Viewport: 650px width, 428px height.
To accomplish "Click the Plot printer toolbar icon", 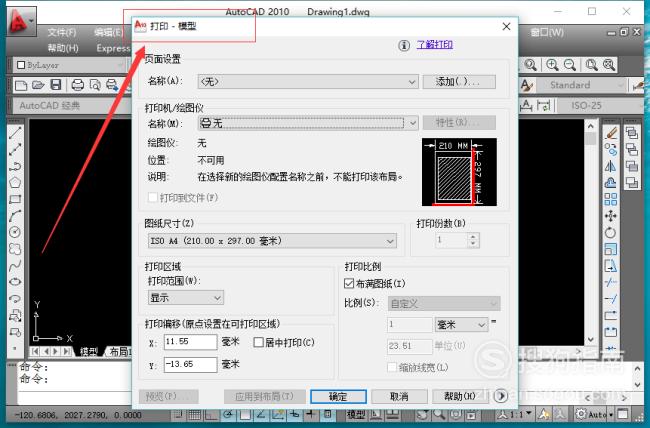I will click(x=78, y=85).
